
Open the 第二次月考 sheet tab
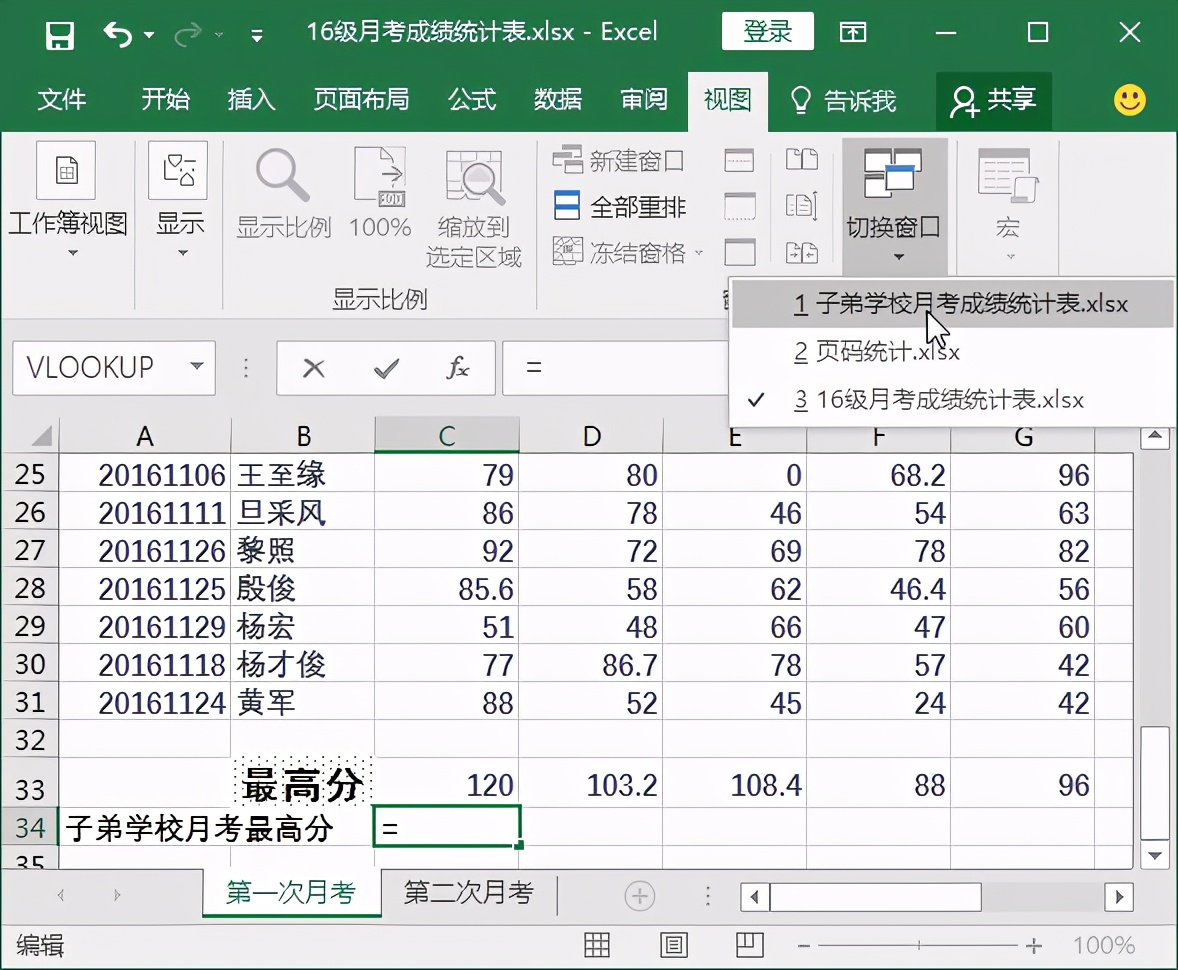(469, 895)
